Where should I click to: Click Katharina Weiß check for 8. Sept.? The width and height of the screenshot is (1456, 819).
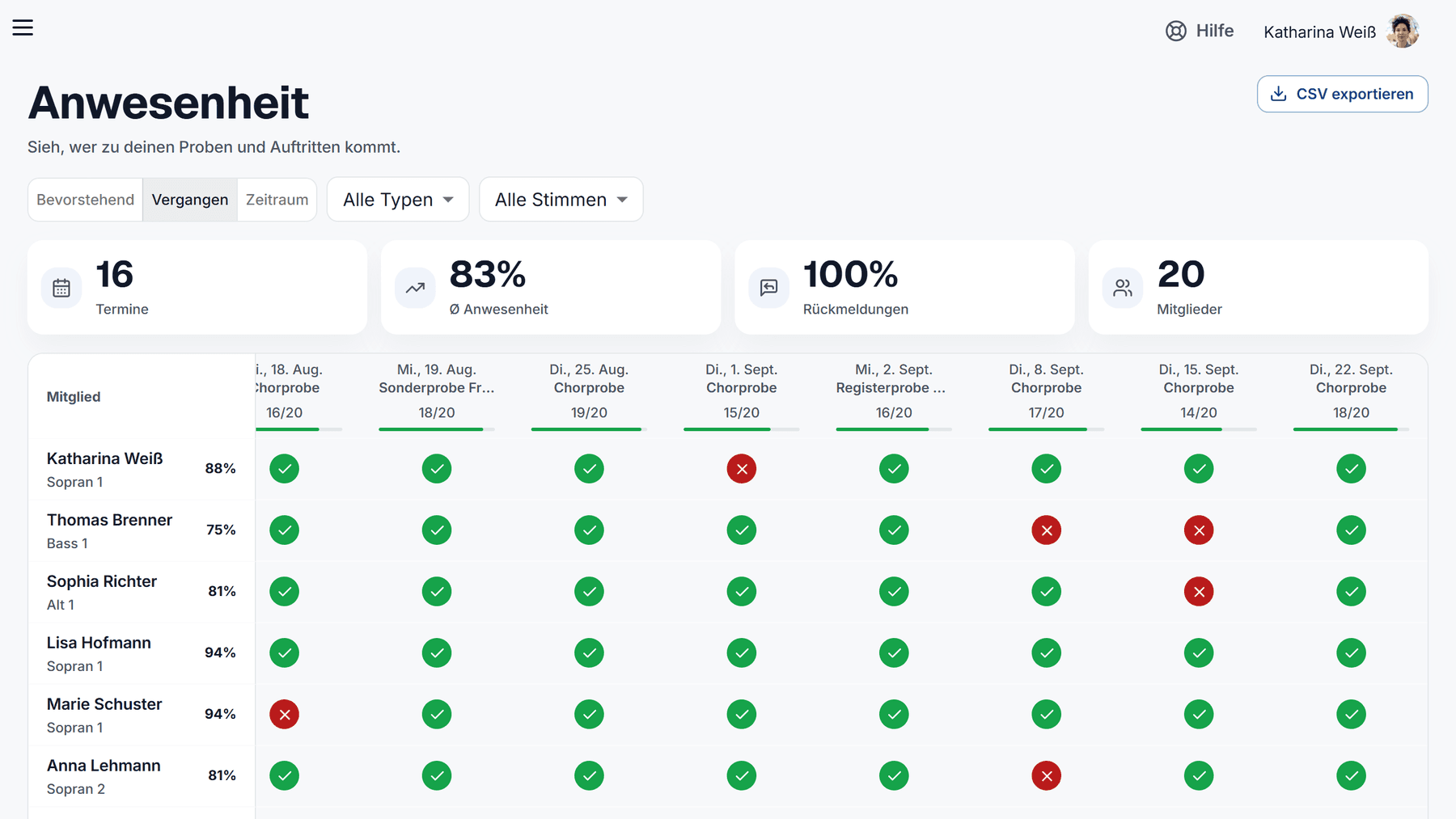(x=1047, y=469)
